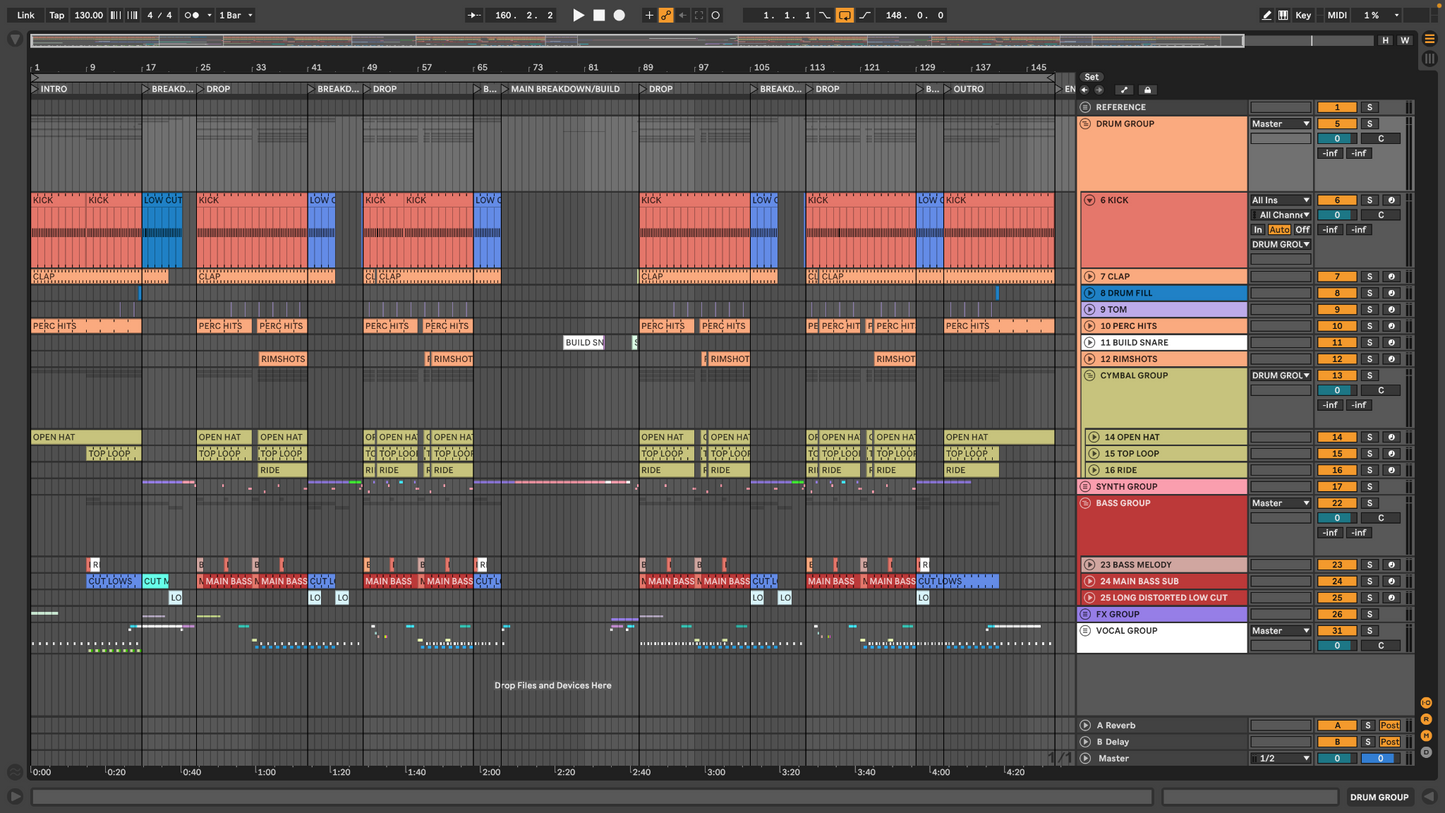1445x813 pixels.
Task: Toggle the arrangement Loop switch
Action: [845, 15]
